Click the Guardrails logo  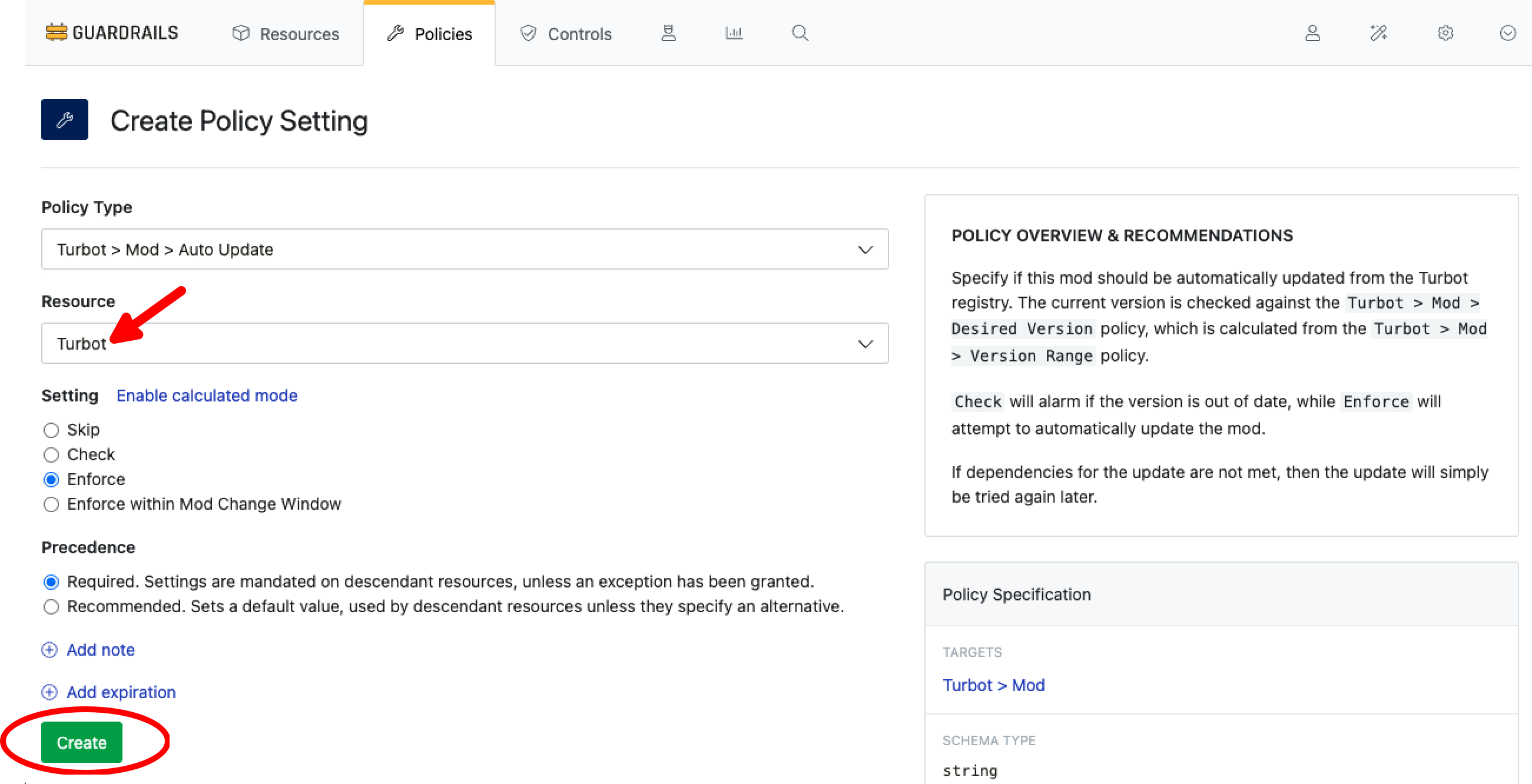(x=111, y=32)
